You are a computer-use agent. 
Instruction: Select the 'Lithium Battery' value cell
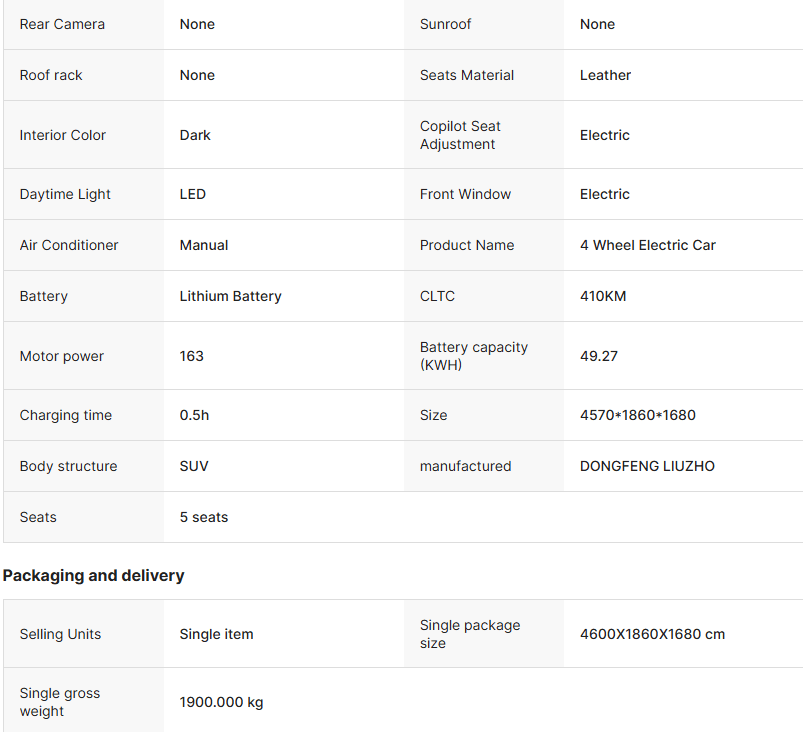pos(230,296)
